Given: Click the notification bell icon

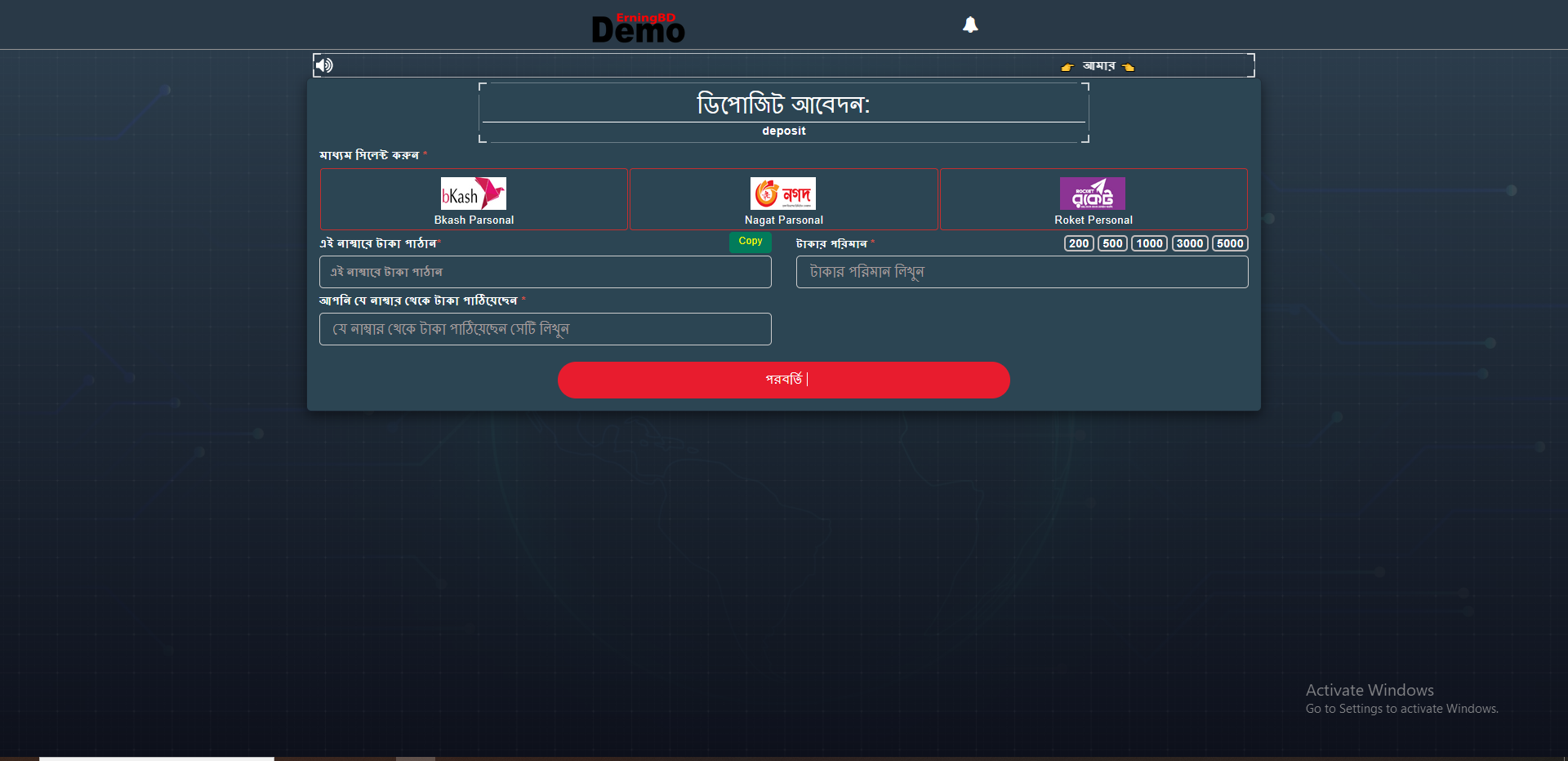Looking at the screenshot, I should pyautogui.click(x=970, y=24).
